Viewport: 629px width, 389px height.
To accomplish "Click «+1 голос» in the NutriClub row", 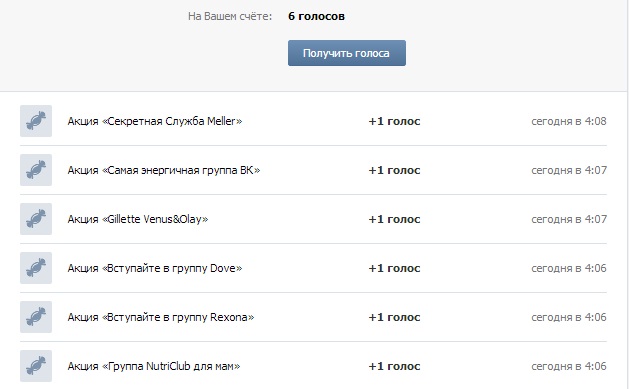I will point(394,366).
